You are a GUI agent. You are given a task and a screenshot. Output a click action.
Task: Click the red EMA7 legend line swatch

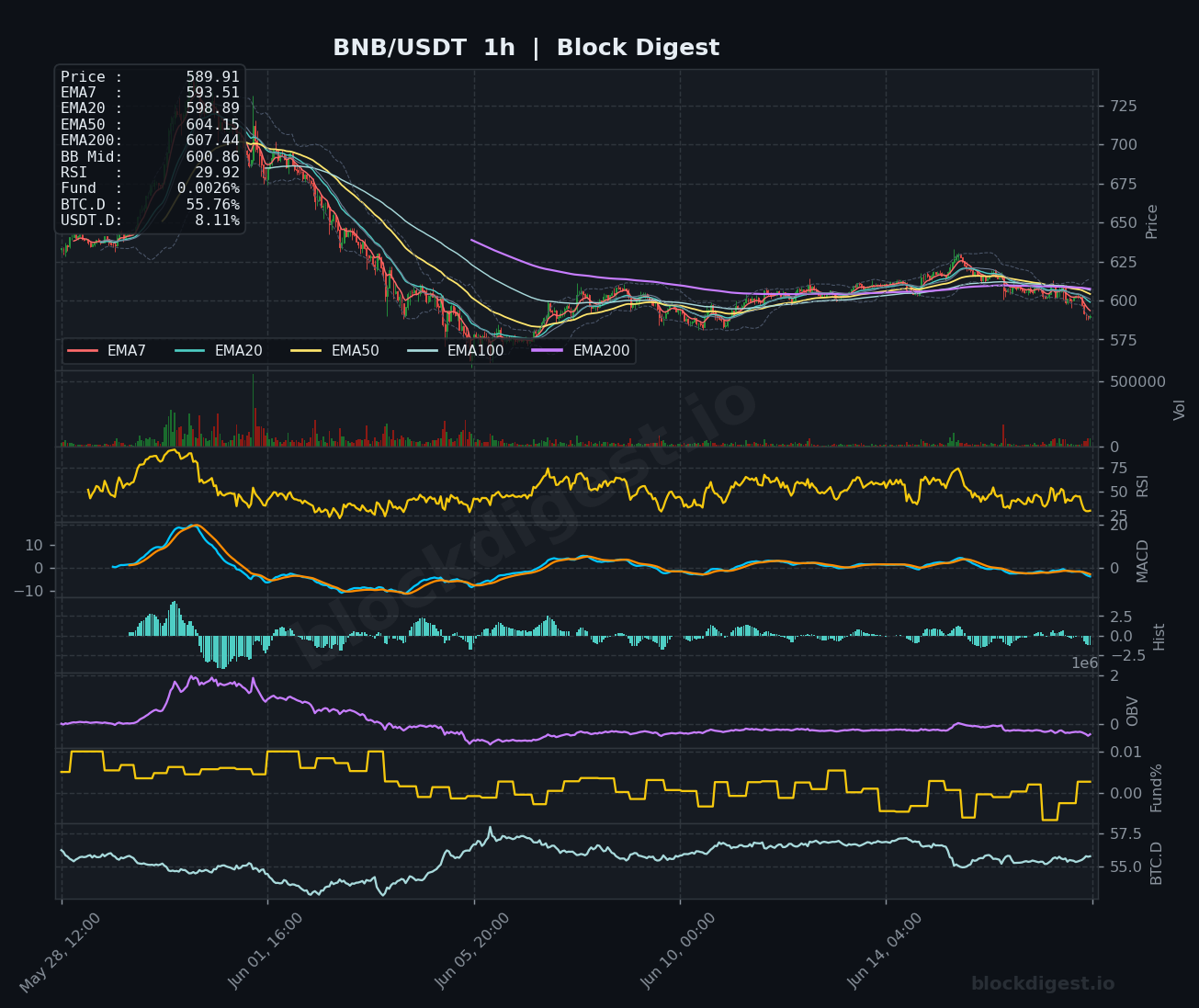[x=83, y=351]
